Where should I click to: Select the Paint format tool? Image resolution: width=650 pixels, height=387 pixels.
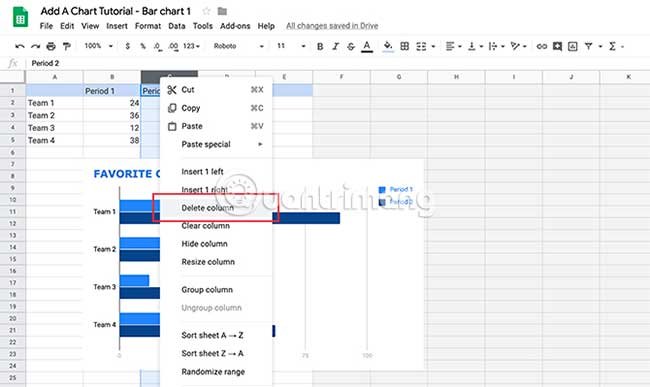click(x=66, y=46)
